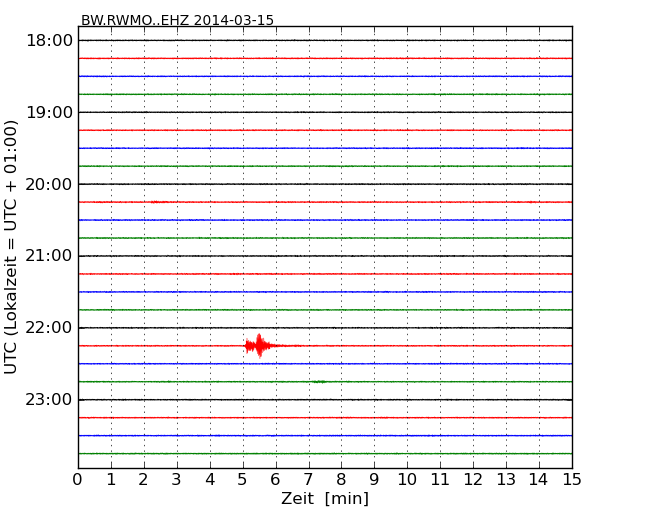
Task: Click the x-axis tick label 8
Action: pyautogui.click(x=341, y=480)
